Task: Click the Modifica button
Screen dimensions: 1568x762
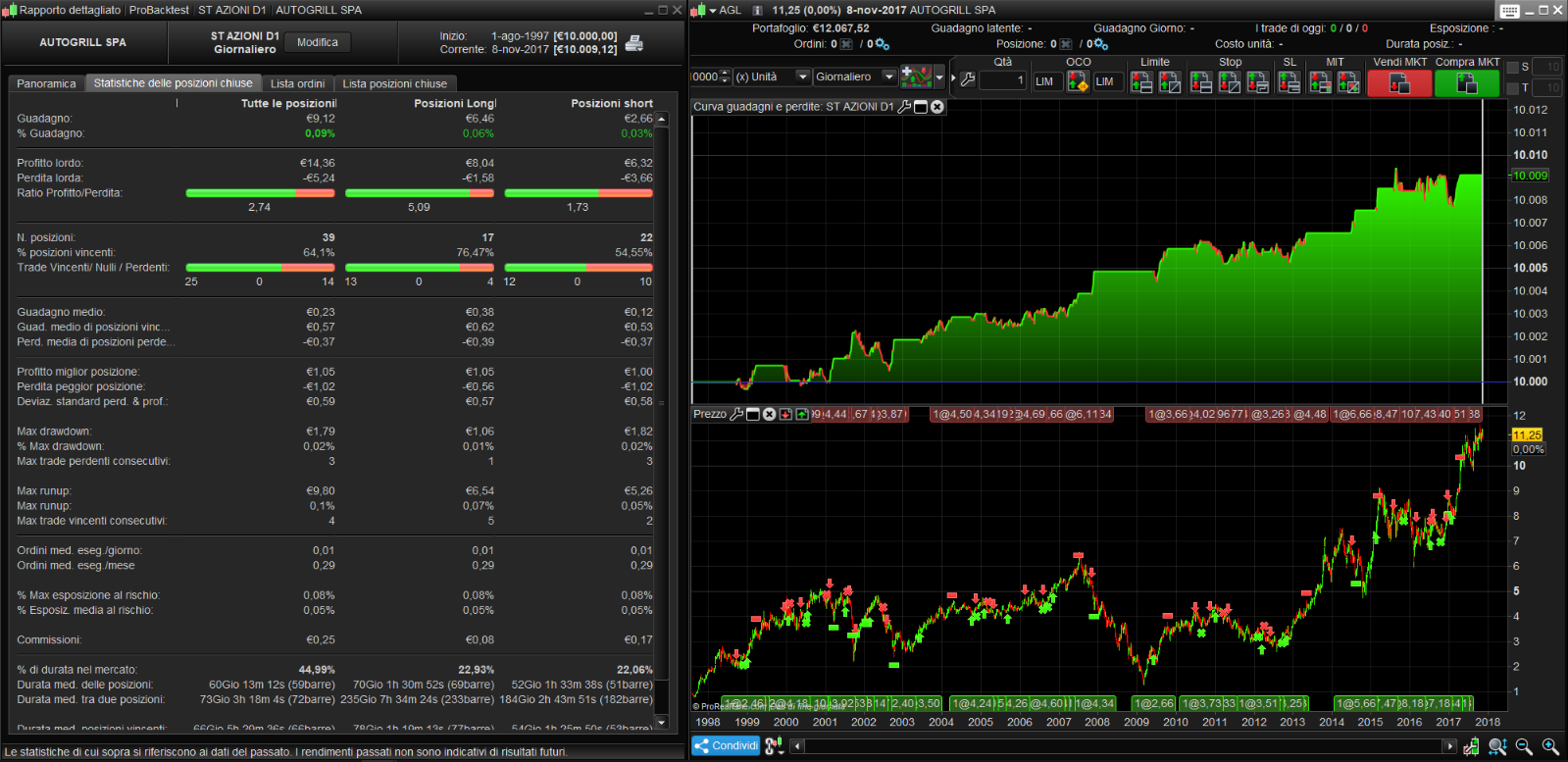Action: click(x=318, y=42)
